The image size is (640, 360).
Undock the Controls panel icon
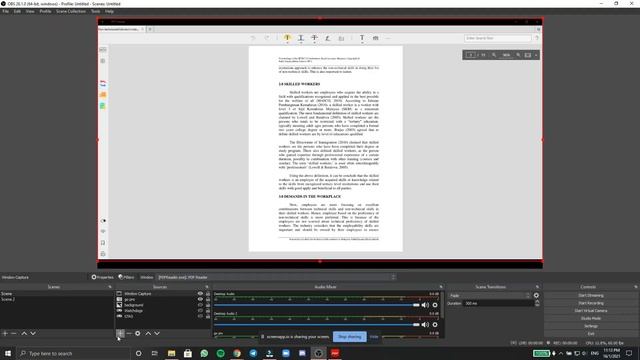[636, 287]
